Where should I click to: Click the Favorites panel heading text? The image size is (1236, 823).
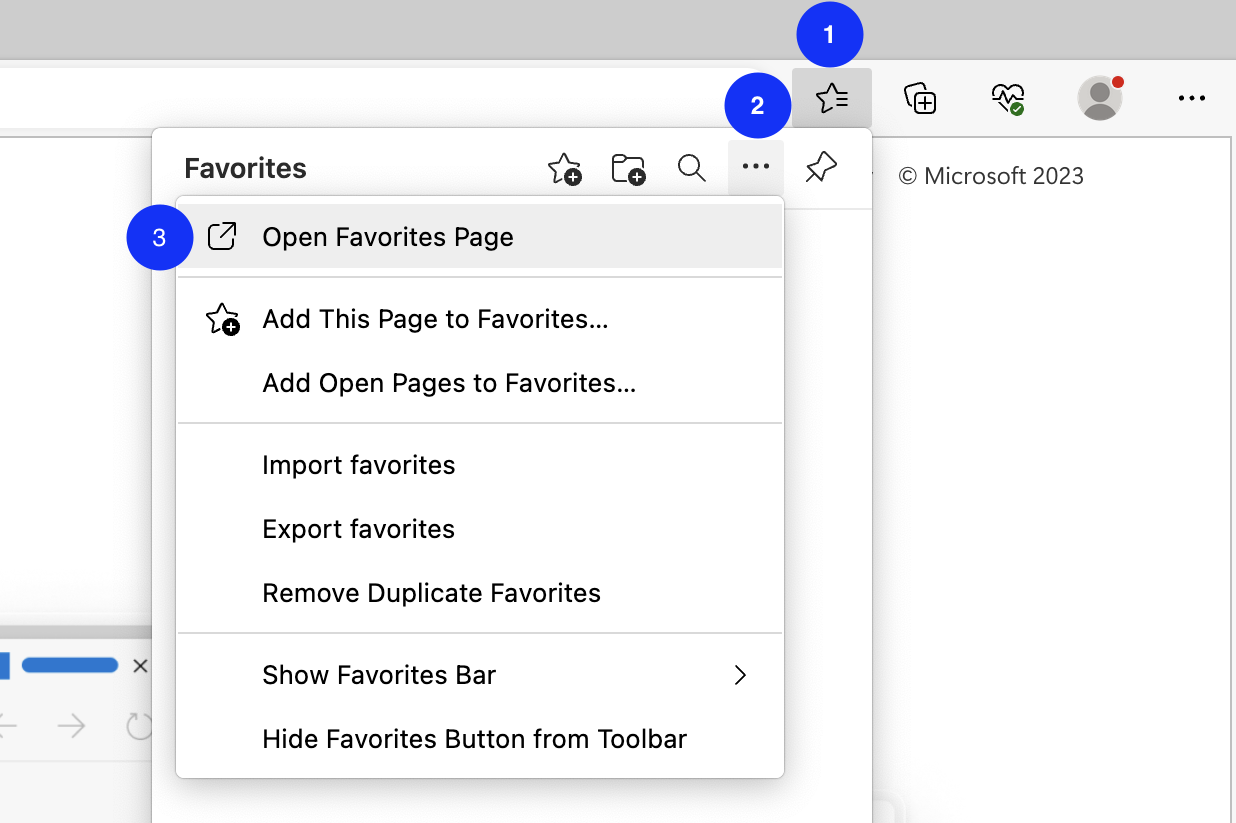[245, 168]
